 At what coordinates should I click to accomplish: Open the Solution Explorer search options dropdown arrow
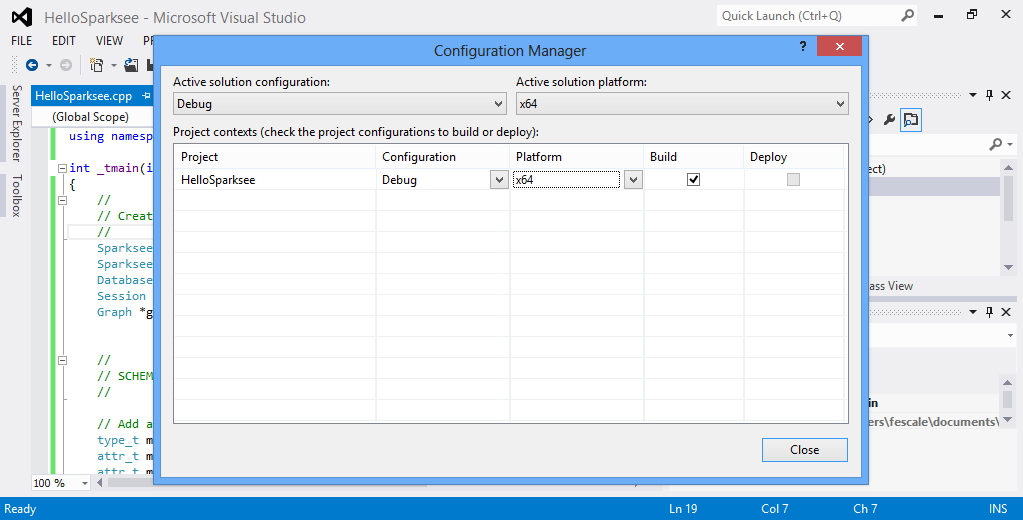1010,145
